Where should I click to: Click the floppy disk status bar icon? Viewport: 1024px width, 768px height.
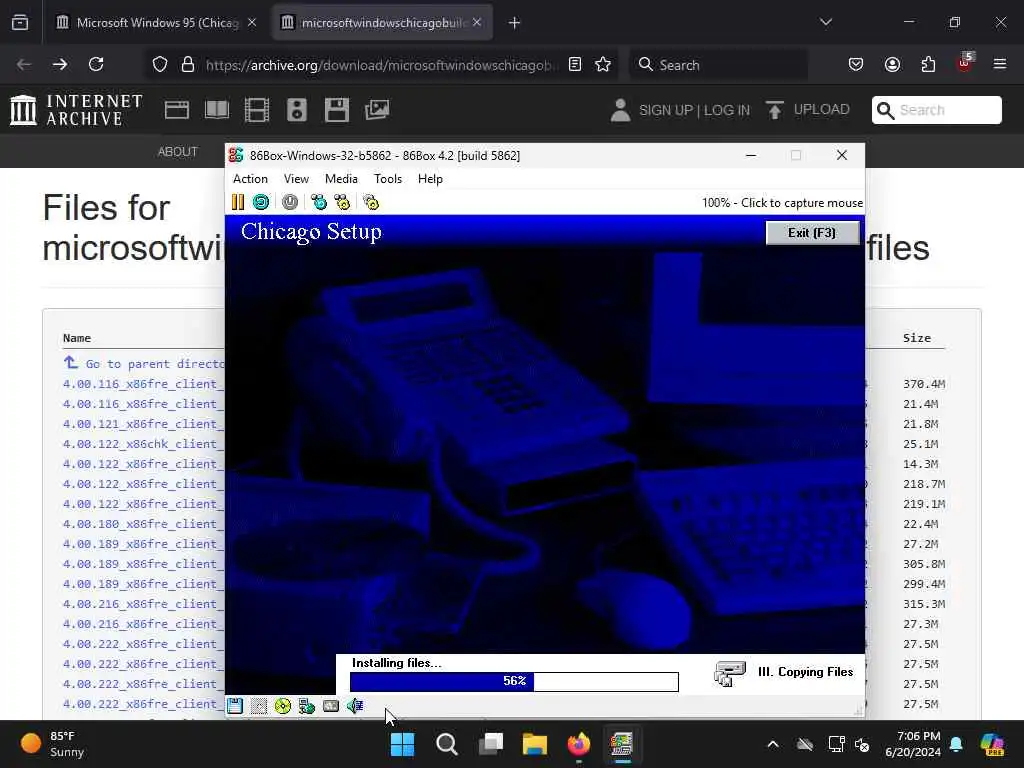pyautogui.click(x=235, y=705)
